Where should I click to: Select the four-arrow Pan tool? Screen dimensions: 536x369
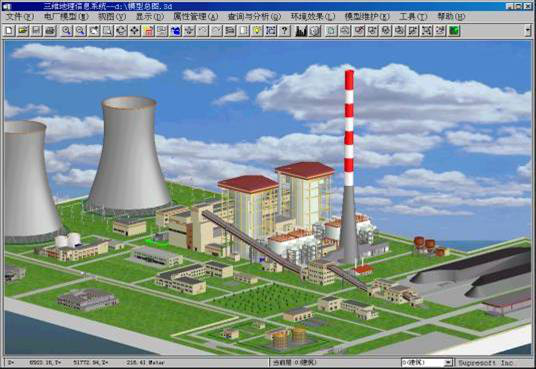pos(134,31)
